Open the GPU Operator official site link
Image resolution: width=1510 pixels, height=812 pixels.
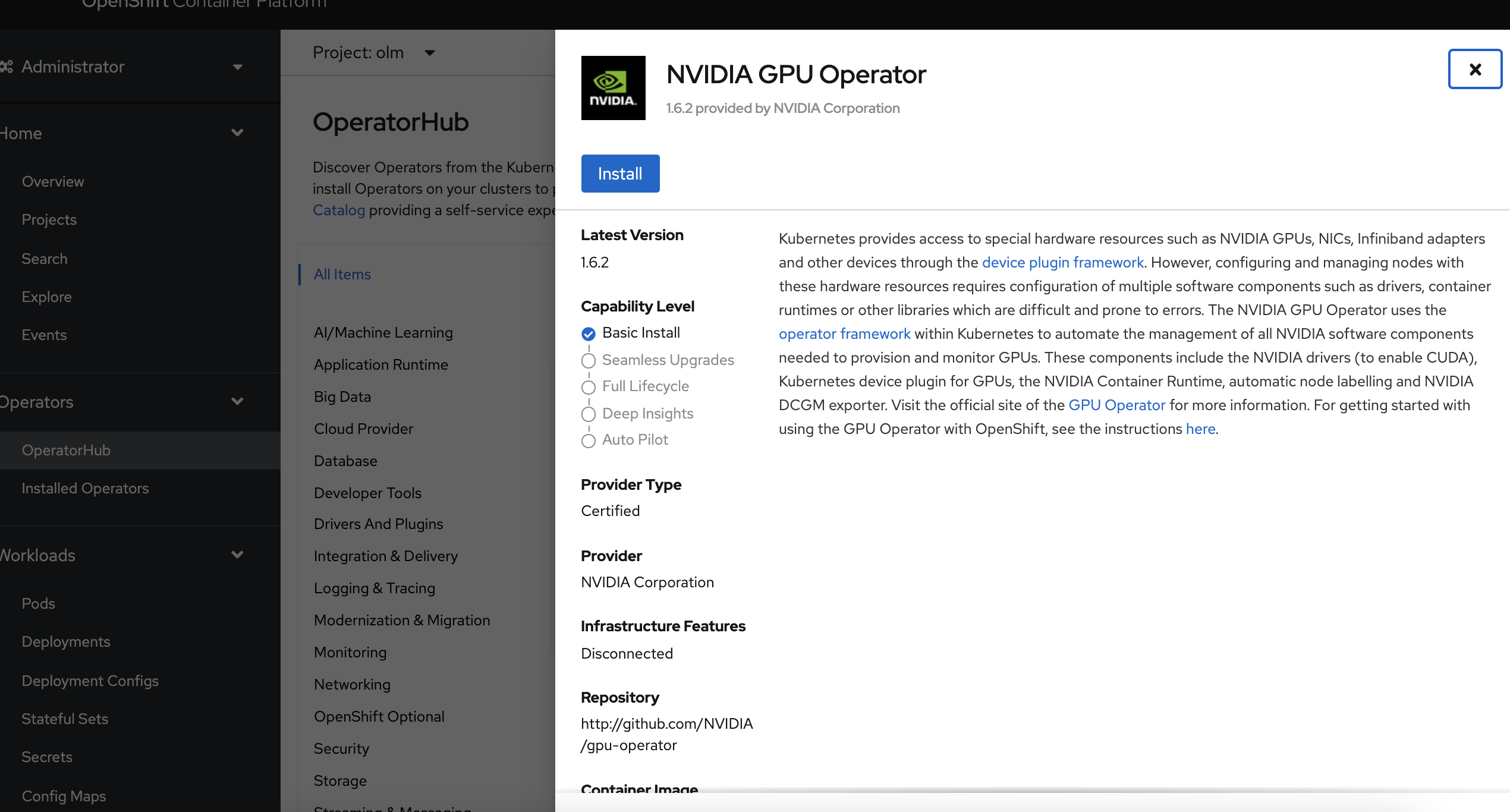[x=1116, y=405]
